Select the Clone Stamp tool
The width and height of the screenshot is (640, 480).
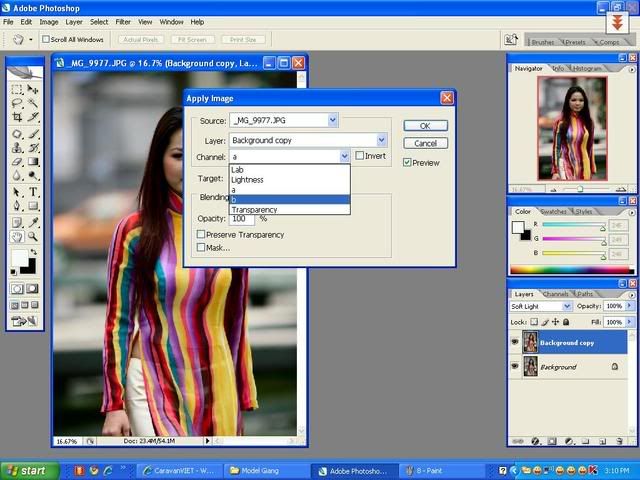coord(17,148)
